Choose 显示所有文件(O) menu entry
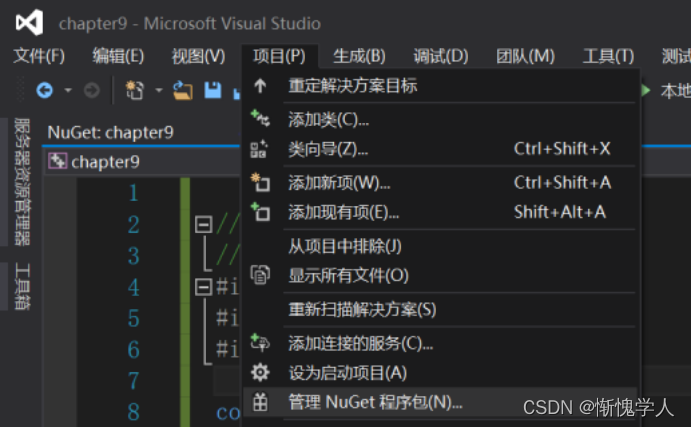 440,276
